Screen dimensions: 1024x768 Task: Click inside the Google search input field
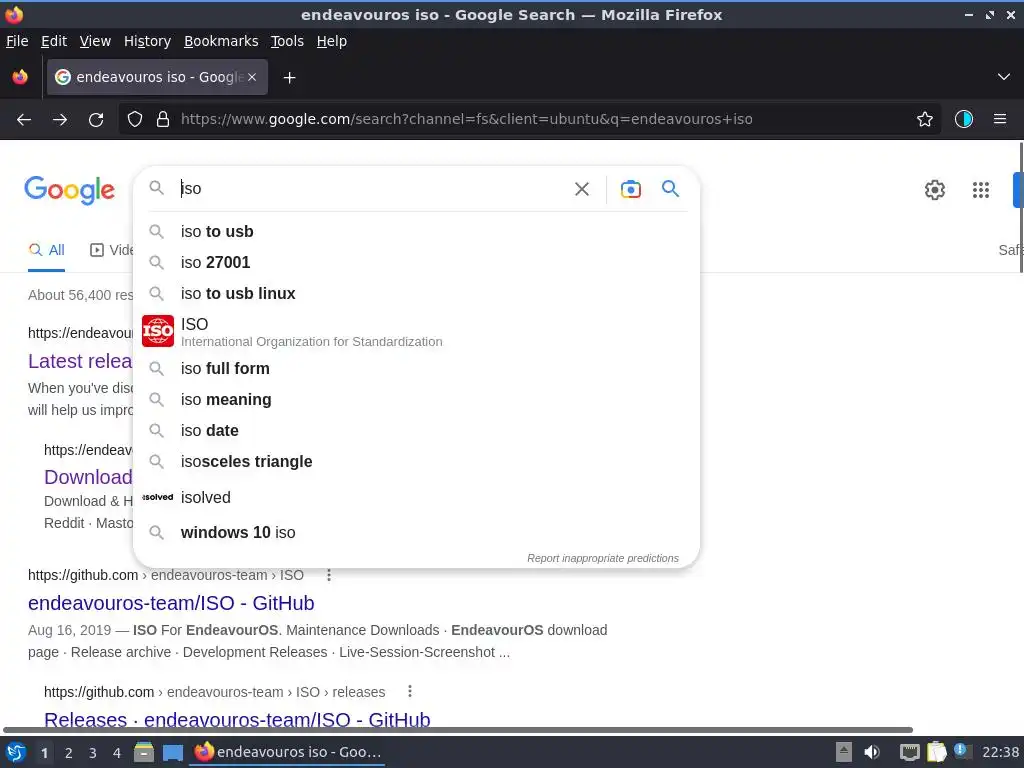coord(372,189)
